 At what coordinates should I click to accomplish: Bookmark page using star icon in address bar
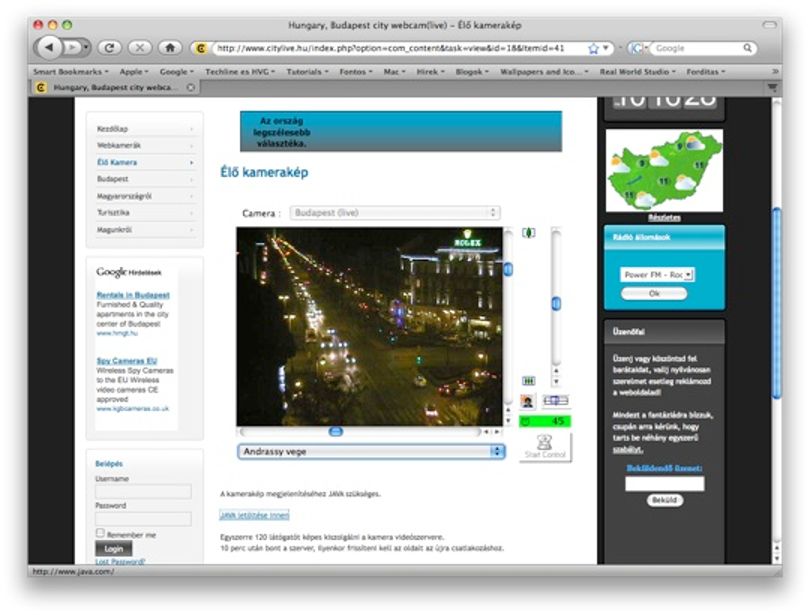pyautogui.click(x=593, y=49)
